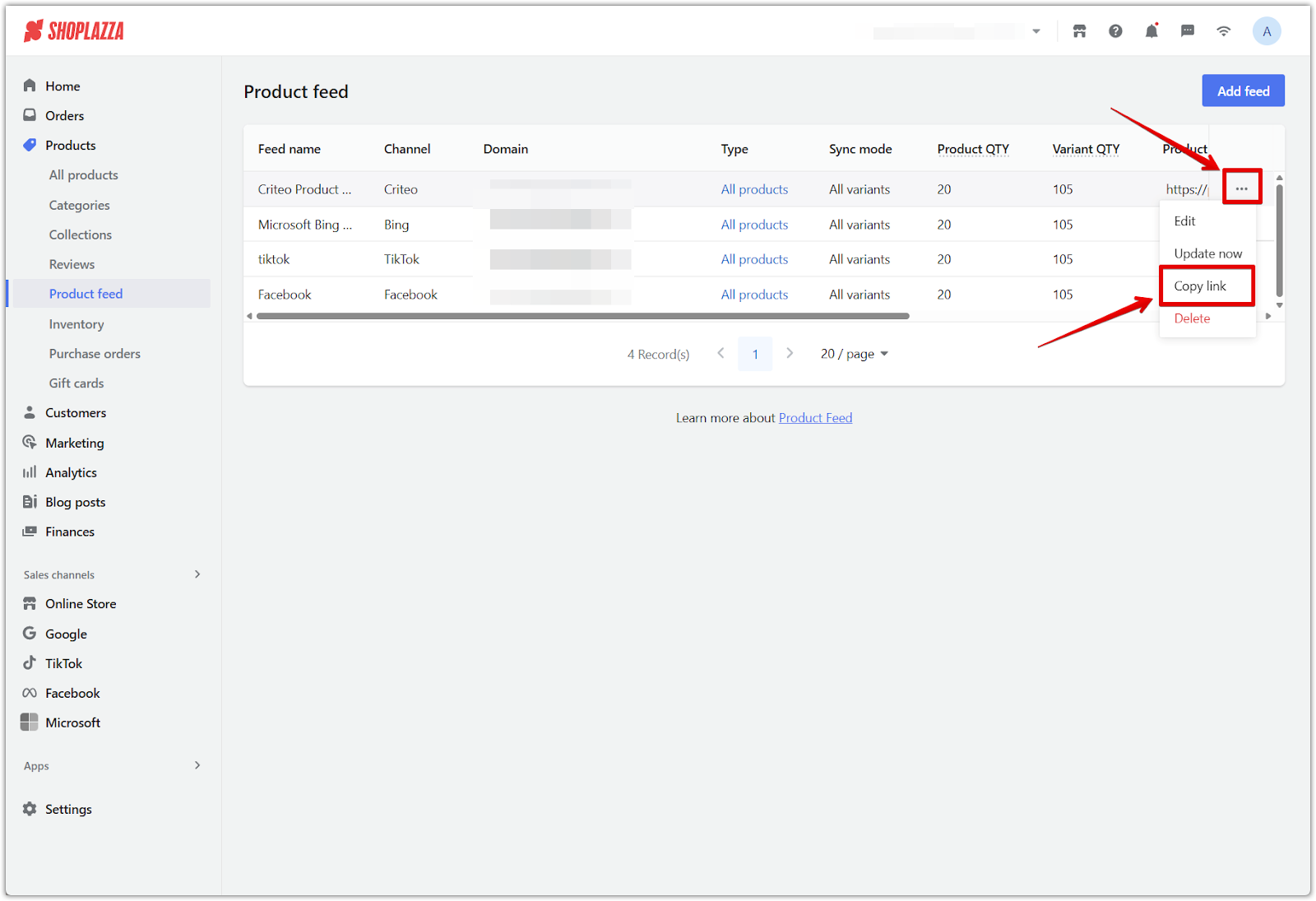Click the Variant QTY column header

click(1086, 149)
